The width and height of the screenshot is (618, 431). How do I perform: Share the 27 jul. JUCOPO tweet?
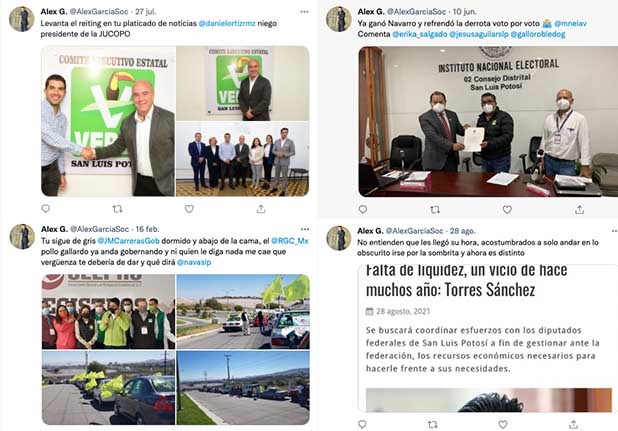(x=261, y=209)
